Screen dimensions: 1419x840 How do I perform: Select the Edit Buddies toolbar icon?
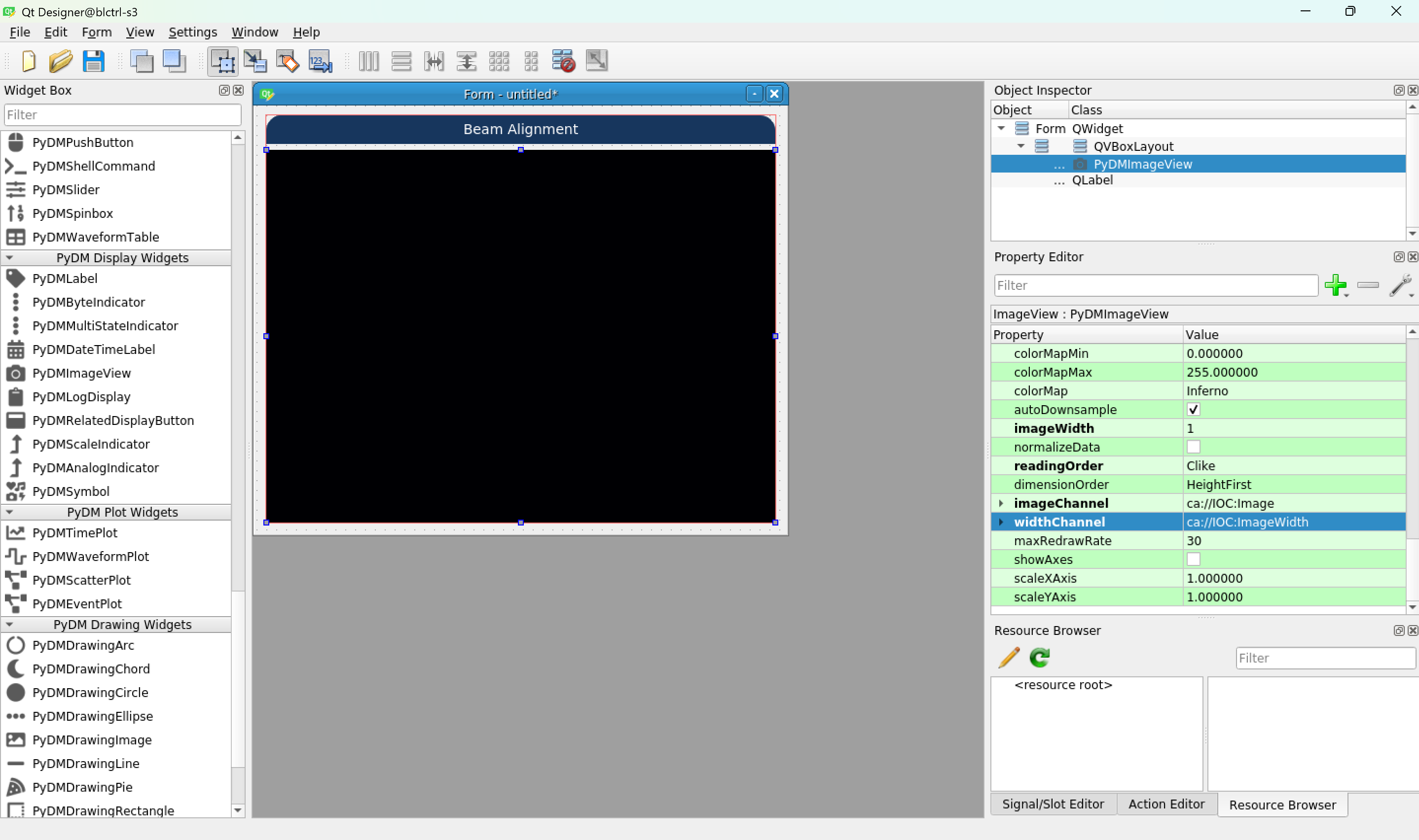point(288,61)
